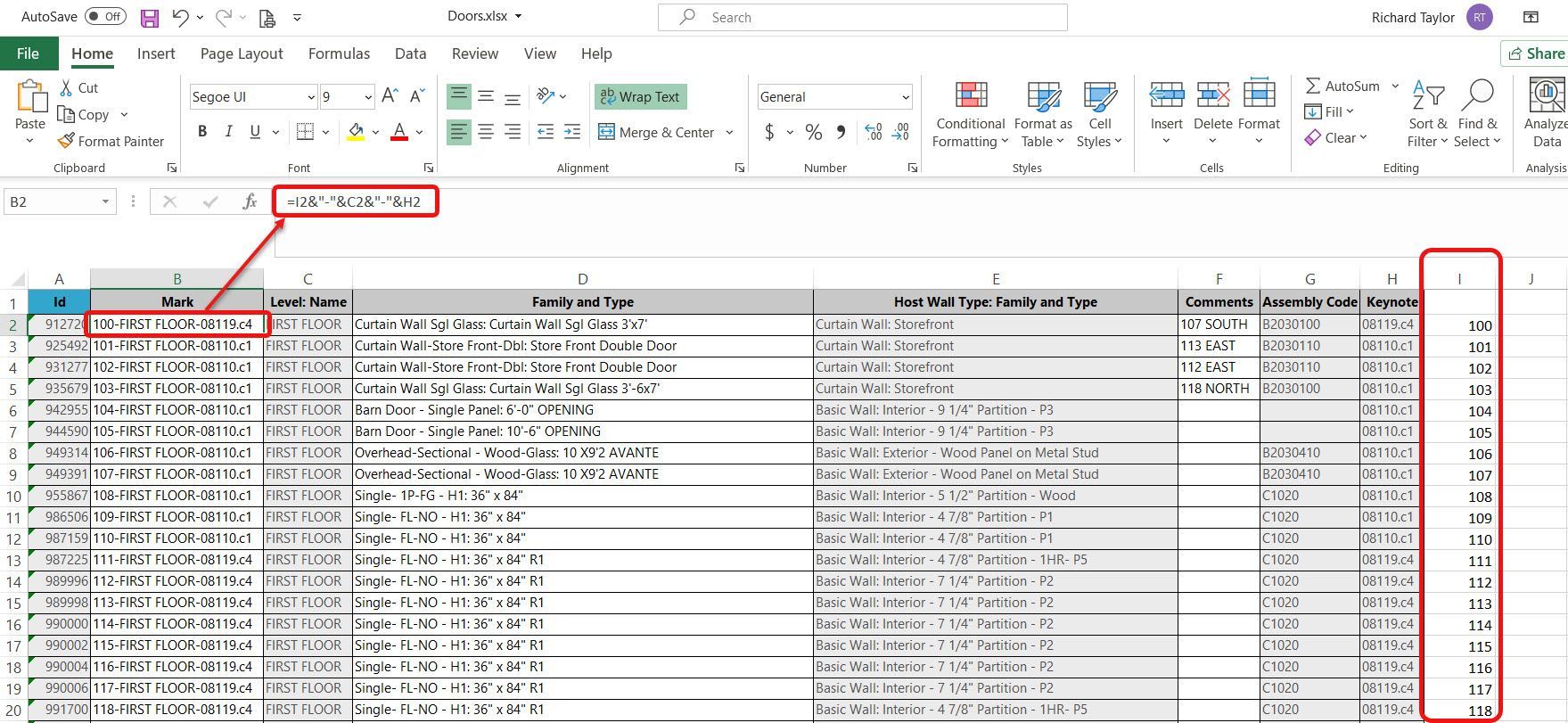Open Sort & Filter dropdown
Image resolution: width=1568 pixels, height=723 pixels.
1428,114
